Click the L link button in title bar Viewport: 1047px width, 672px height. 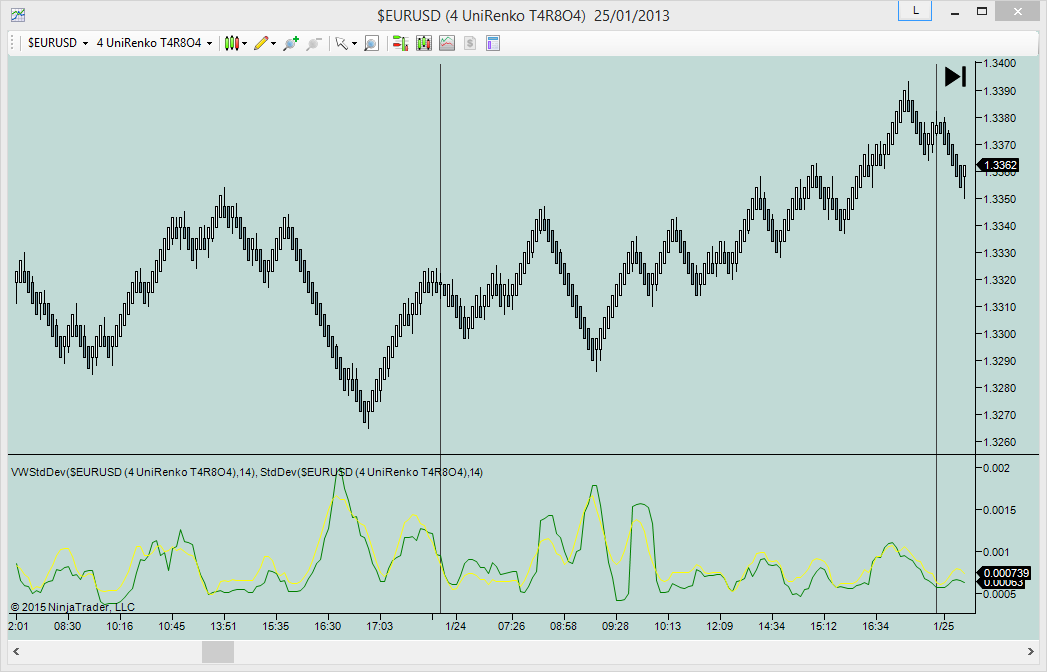(915, 11)
